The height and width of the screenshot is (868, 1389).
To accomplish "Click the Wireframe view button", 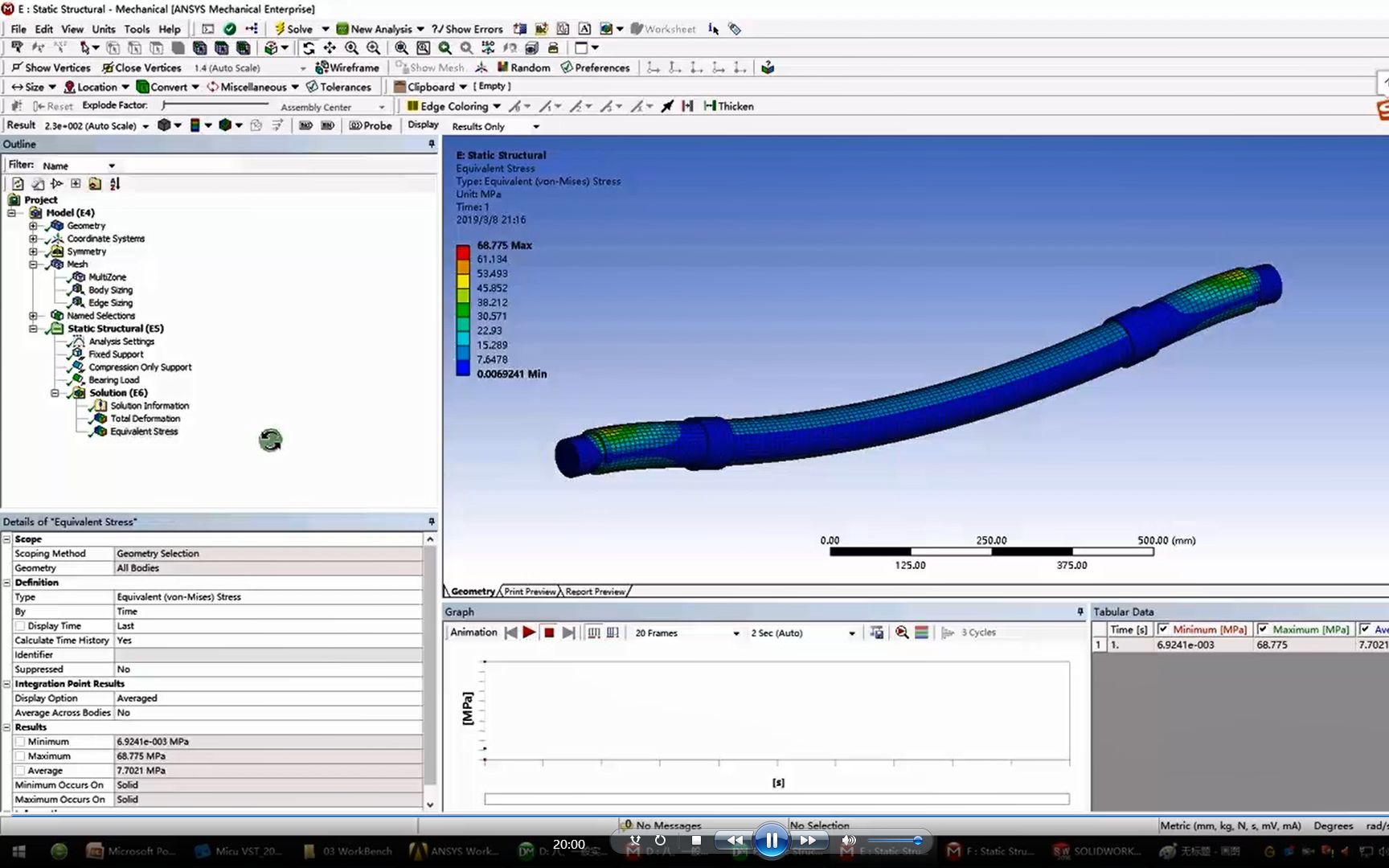I will click(346, 68).
